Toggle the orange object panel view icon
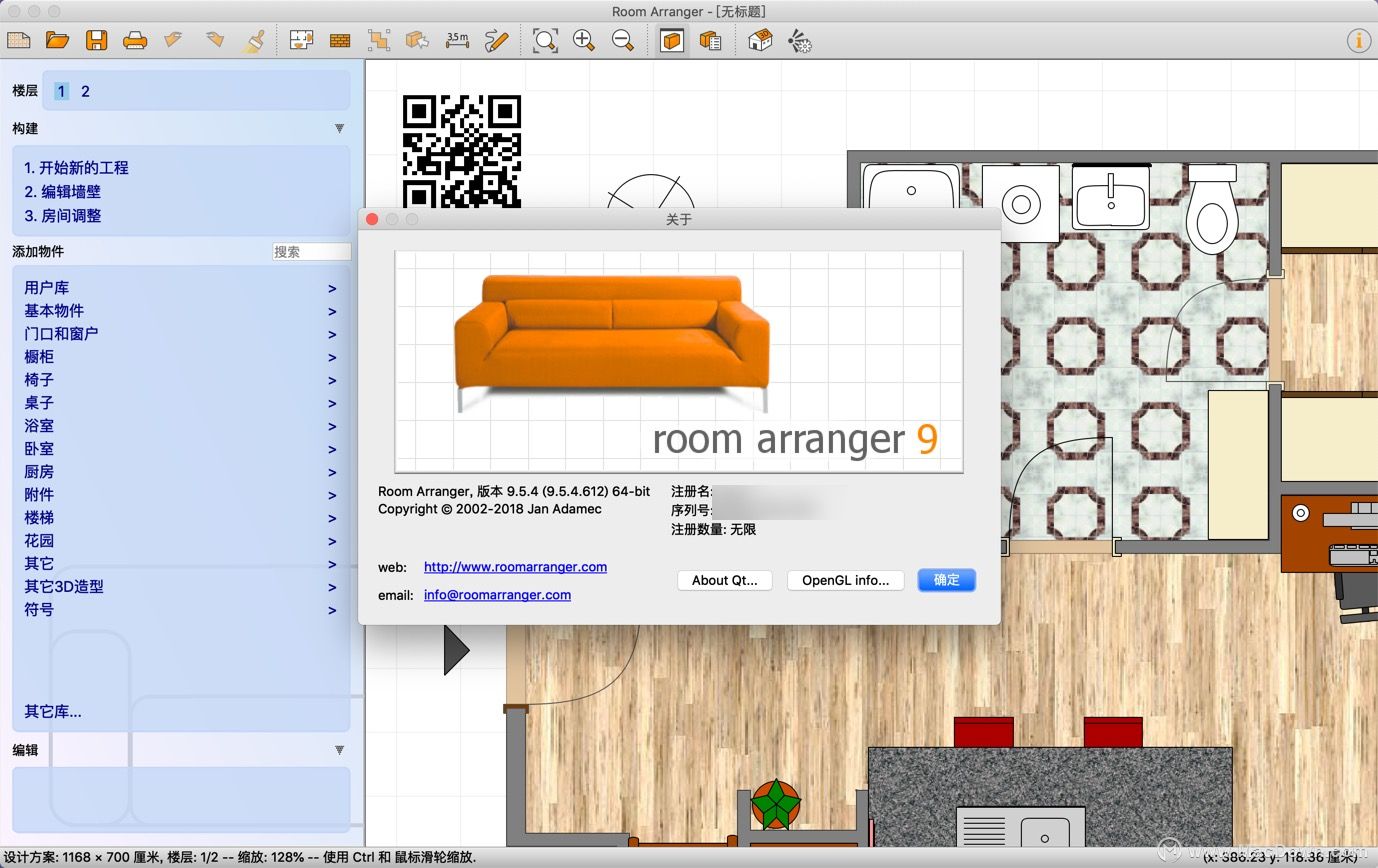The height and width of the screenshot is (868, 1378). 672,41
